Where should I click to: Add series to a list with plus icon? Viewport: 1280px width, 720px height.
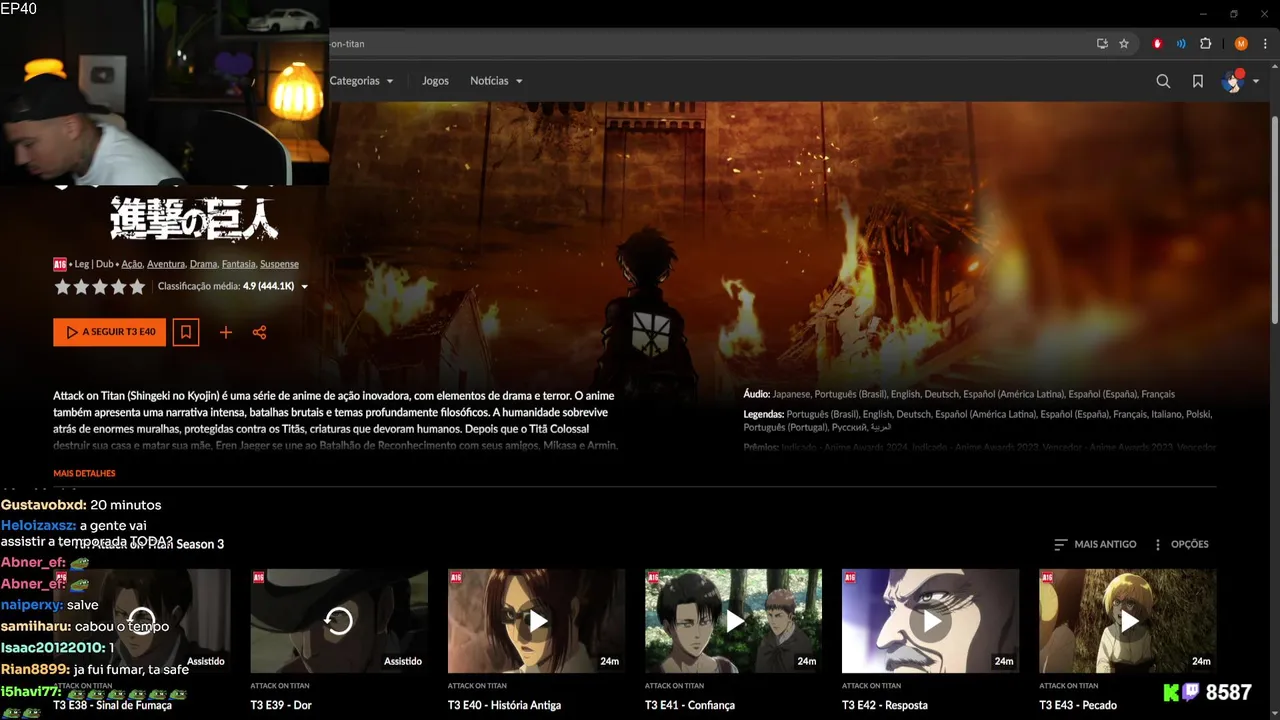(x=226, y=332)
